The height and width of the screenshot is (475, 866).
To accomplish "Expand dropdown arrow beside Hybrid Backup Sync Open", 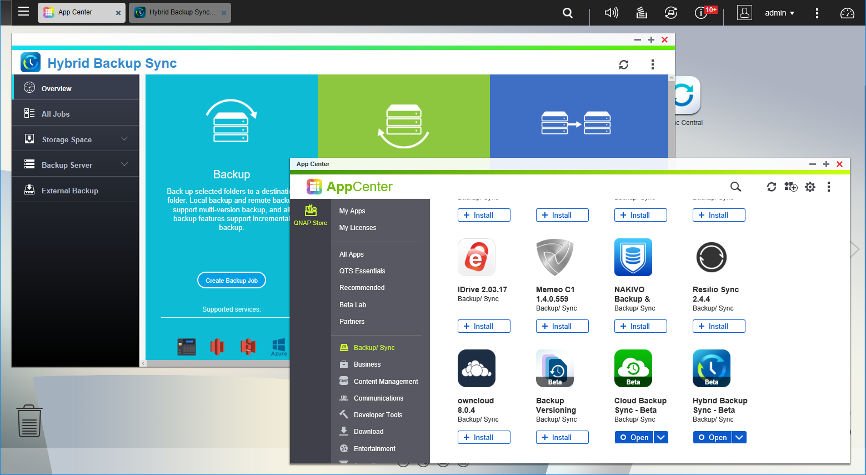I will (740, 437).
